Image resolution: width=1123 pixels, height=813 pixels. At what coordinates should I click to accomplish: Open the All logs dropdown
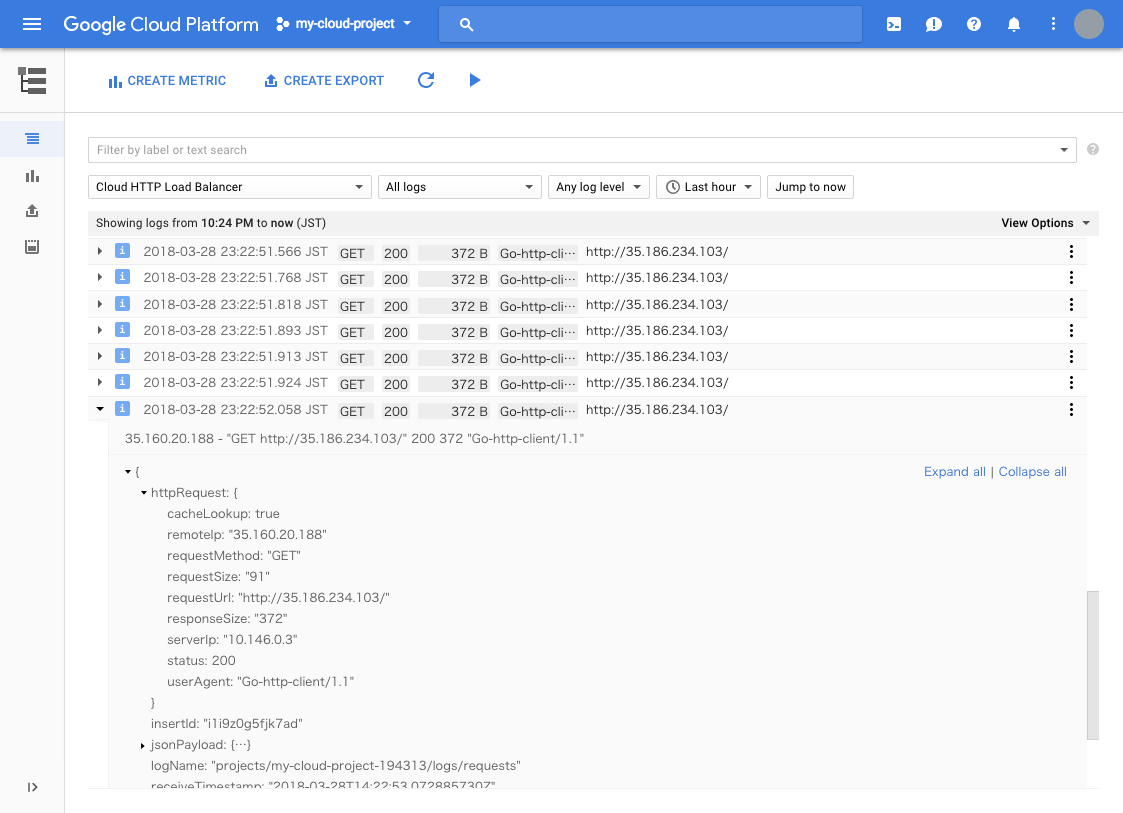click(459, 187)
